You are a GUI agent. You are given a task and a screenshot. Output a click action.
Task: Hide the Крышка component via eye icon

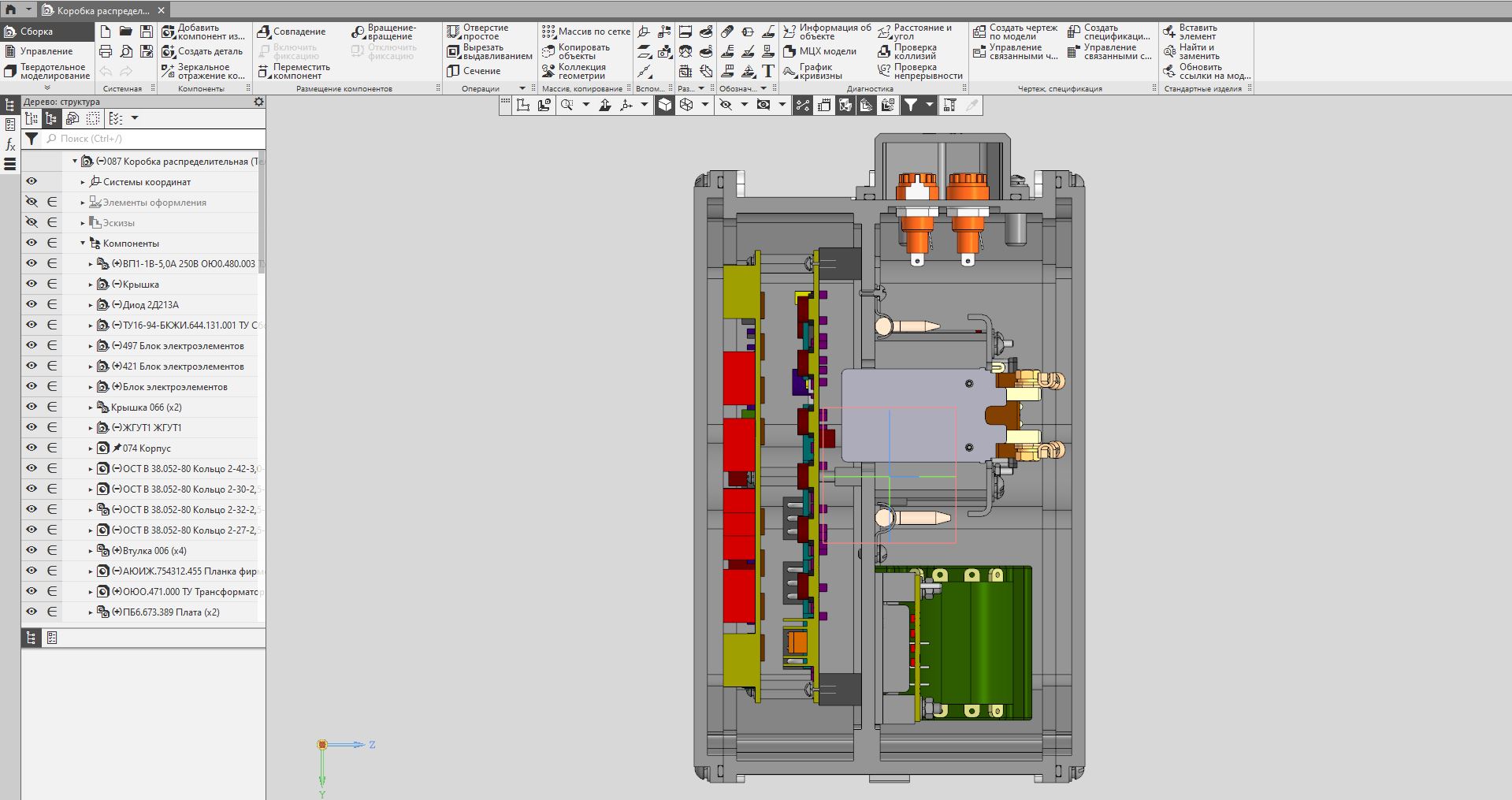point(32,284)
